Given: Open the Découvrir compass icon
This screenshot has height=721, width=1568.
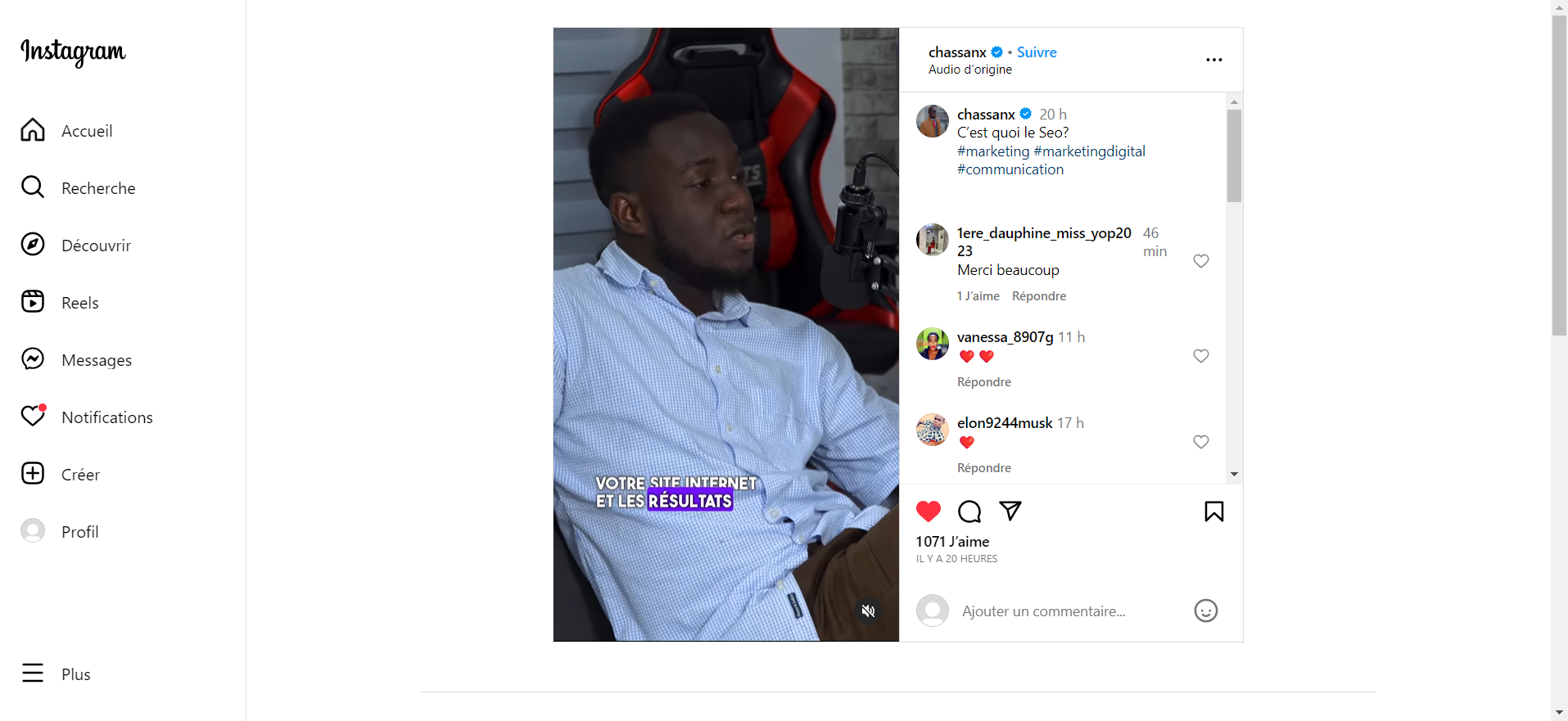Looking at the screenshot, I should [x=33, y=244].
